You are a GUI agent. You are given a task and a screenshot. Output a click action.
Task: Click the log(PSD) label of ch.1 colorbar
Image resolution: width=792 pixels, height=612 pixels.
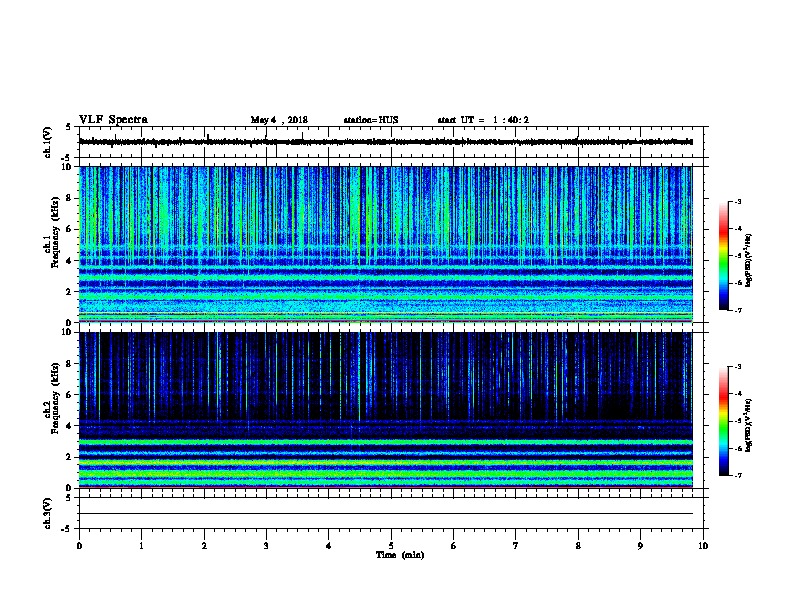748,261
